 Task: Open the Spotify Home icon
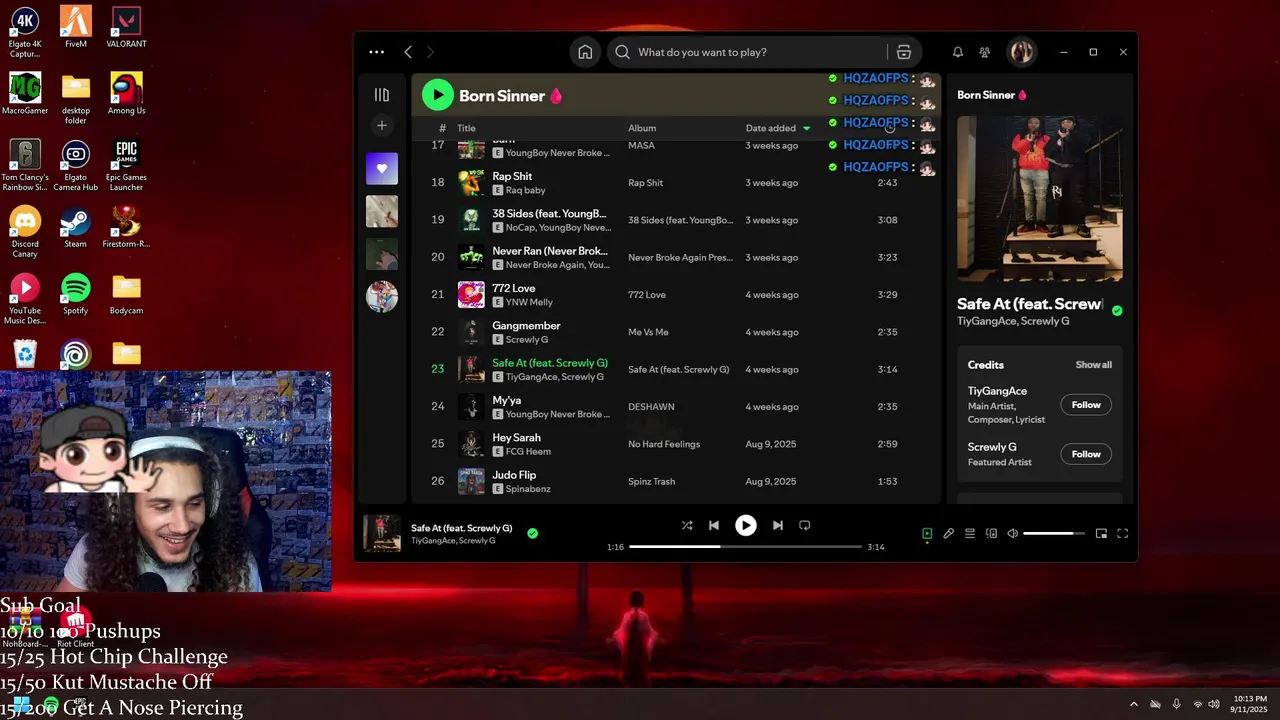click(x=585, y=52)
